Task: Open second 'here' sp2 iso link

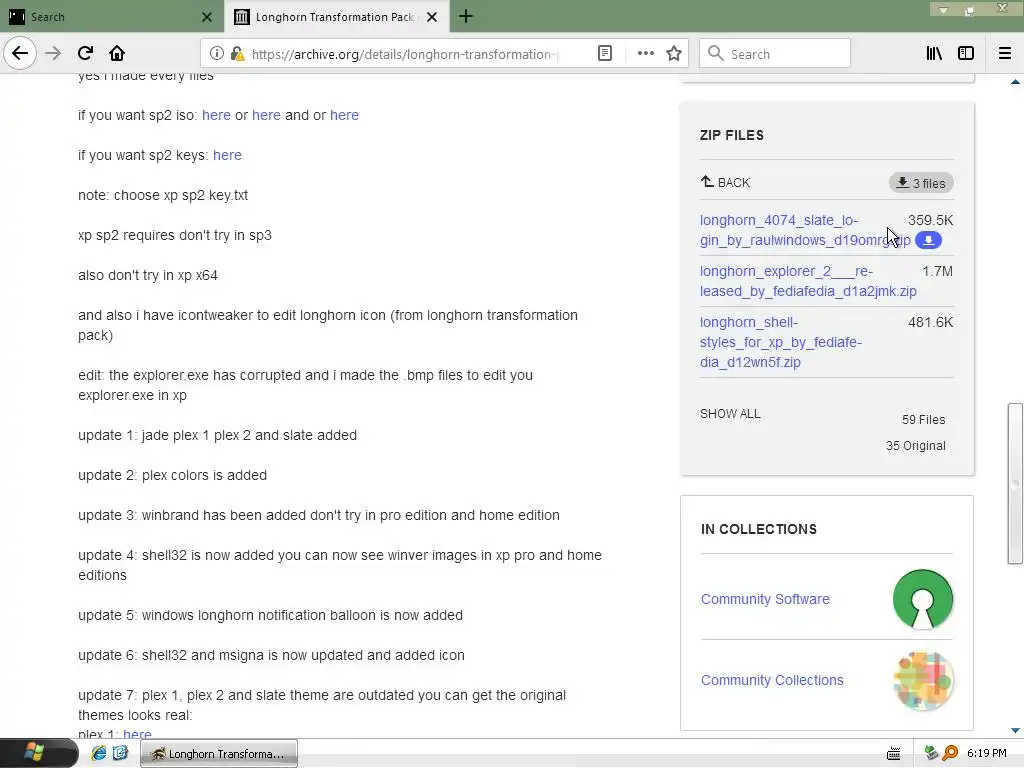Action: (266, 115)
